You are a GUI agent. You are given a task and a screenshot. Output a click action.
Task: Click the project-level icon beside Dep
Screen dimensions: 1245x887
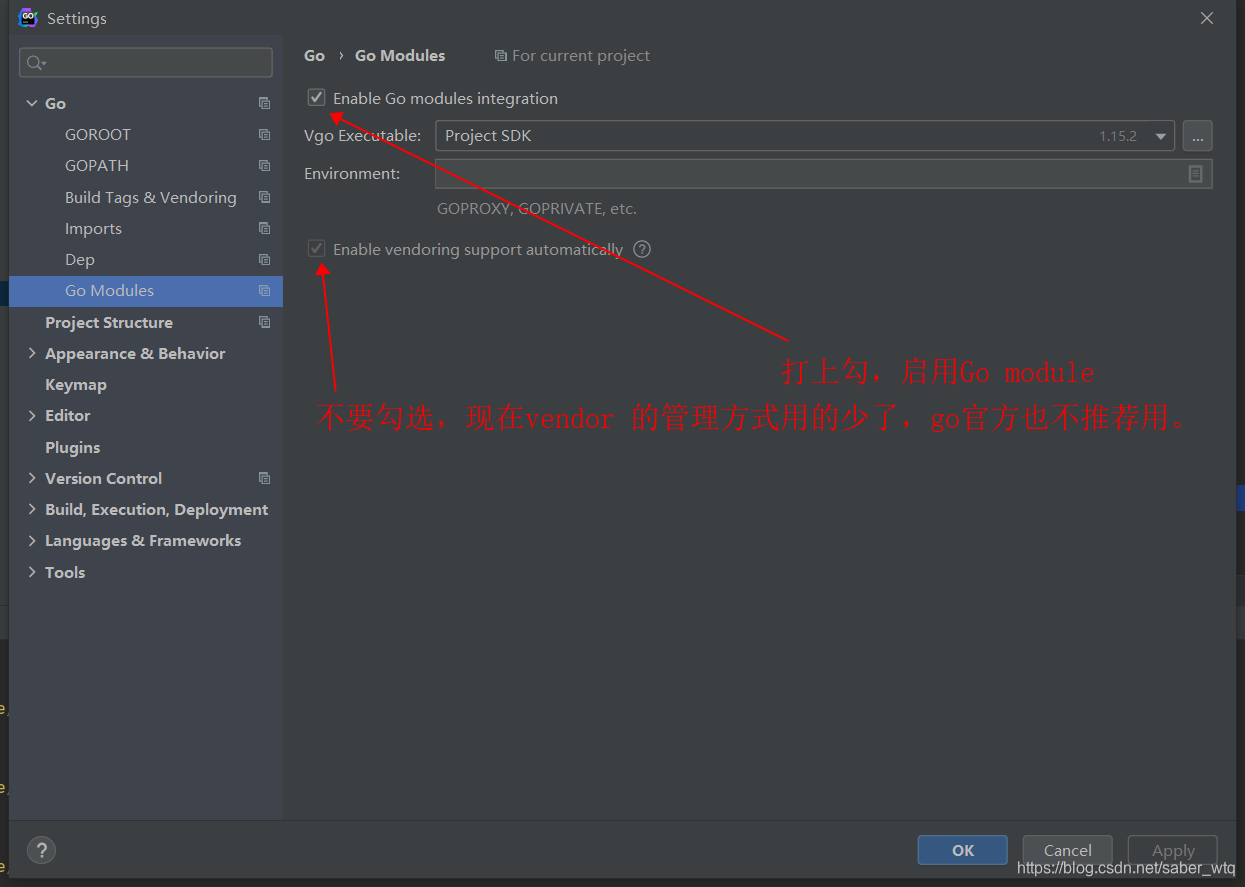click(264, 259)
